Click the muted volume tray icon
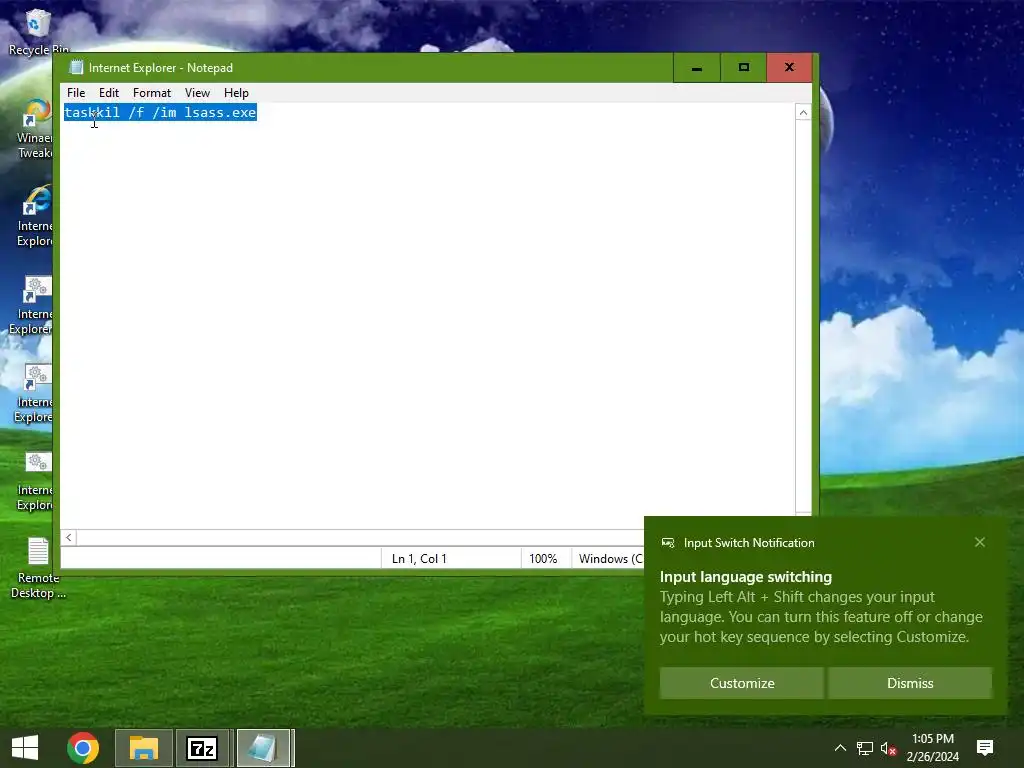1024x768 pixels. click(x=888, y=748)
